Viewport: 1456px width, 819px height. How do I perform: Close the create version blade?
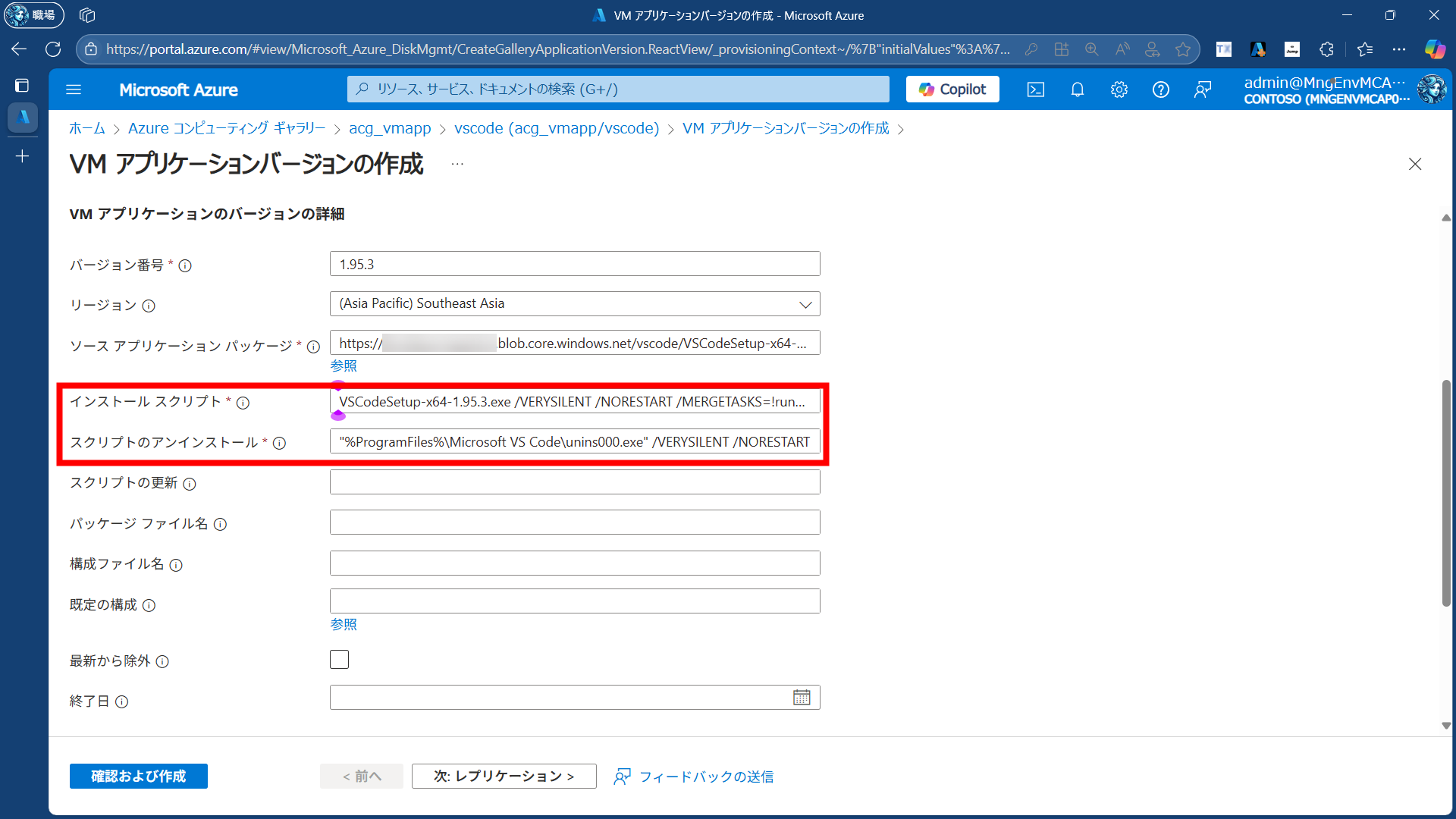[x=1415, y=164]
